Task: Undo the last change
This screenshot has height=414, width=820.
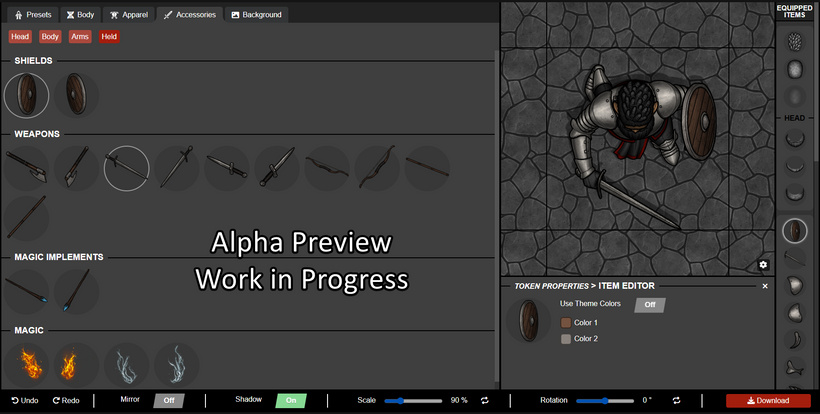Action: 25,400
